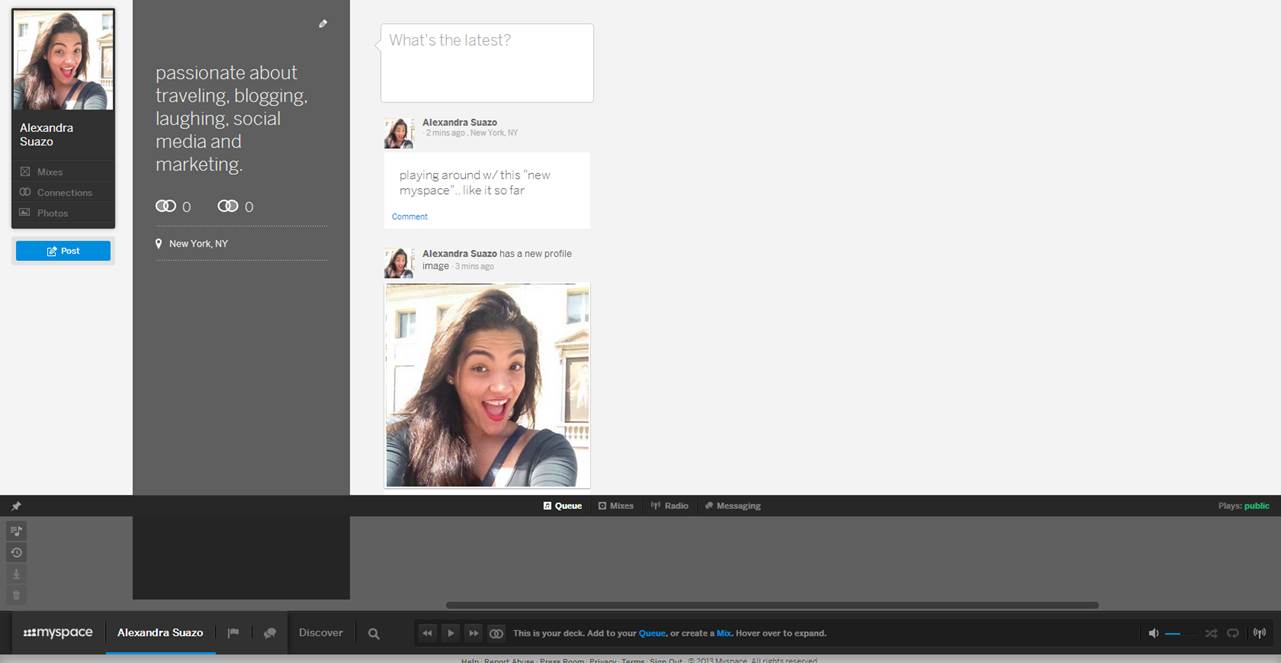
Task: Open Photos in the profile sidebar
Action: (x=52, y=213)
